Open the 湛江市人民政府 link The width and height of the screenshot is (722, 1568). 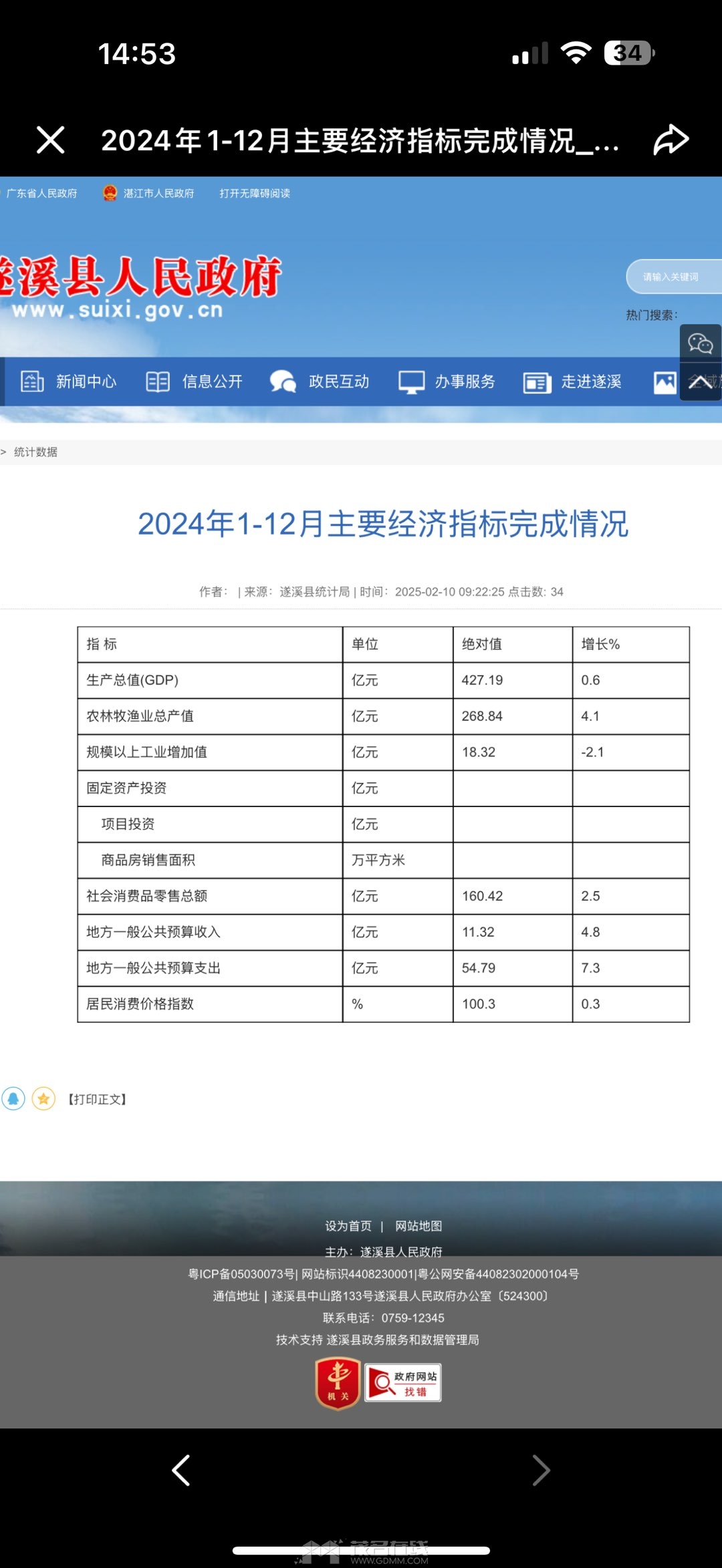(149, 193)
